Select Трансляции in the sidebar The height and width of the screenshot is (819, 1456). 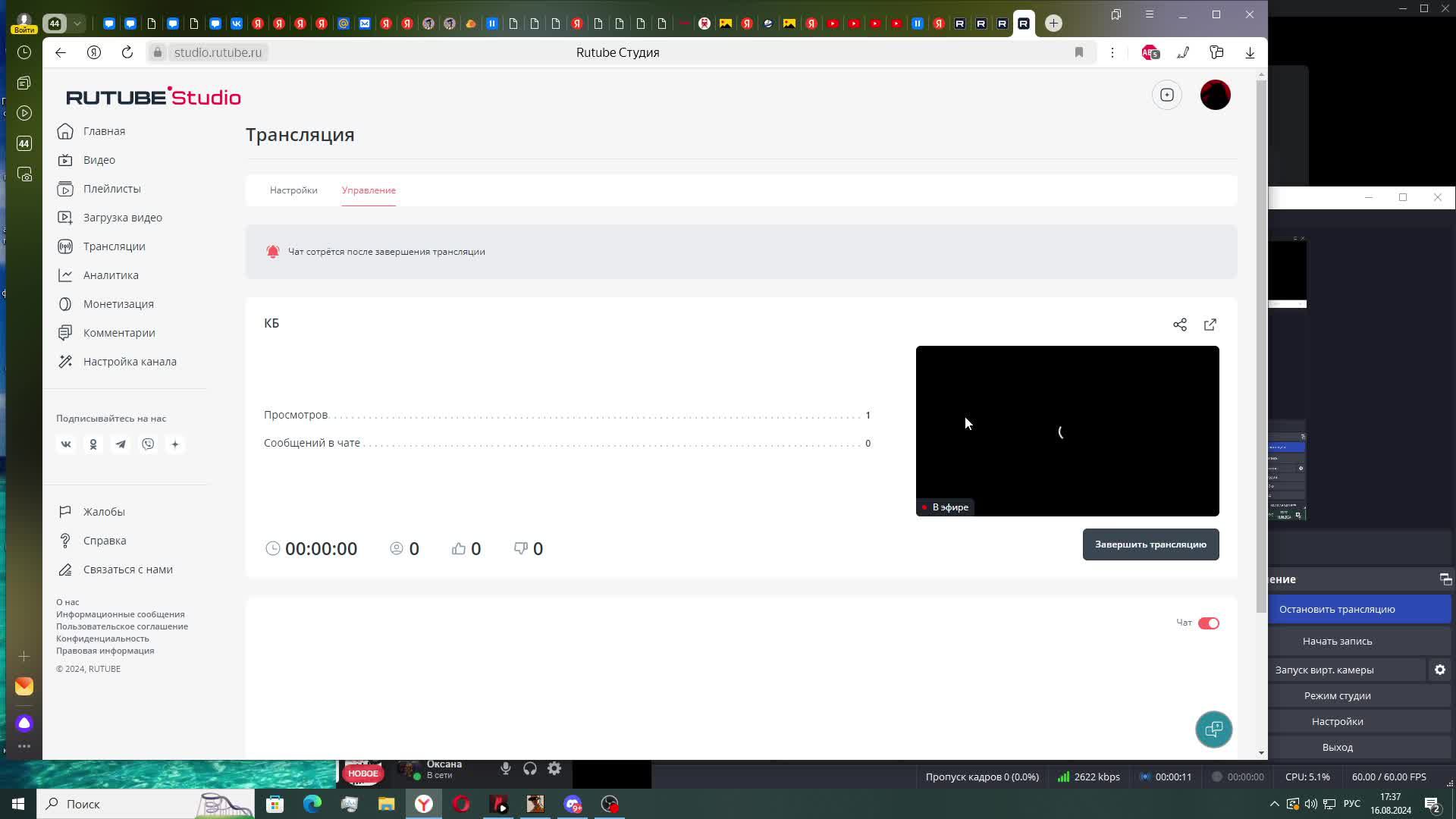pos(102,246)
